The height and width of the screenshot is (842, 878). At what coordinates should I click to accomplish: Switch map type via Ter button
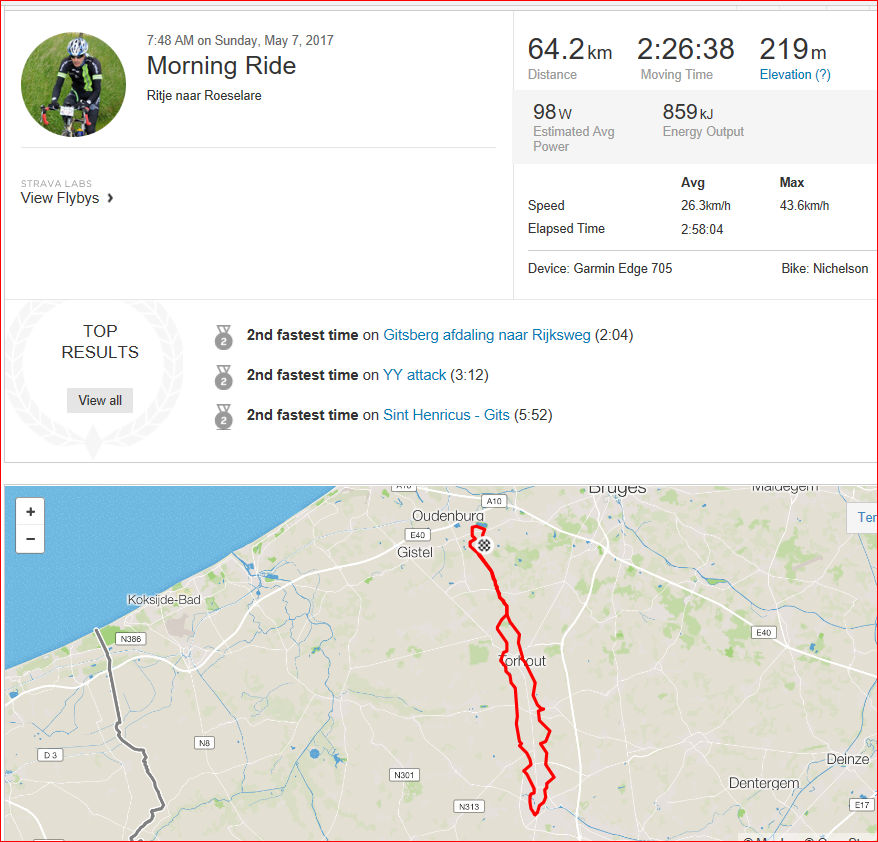pos(863,517)
